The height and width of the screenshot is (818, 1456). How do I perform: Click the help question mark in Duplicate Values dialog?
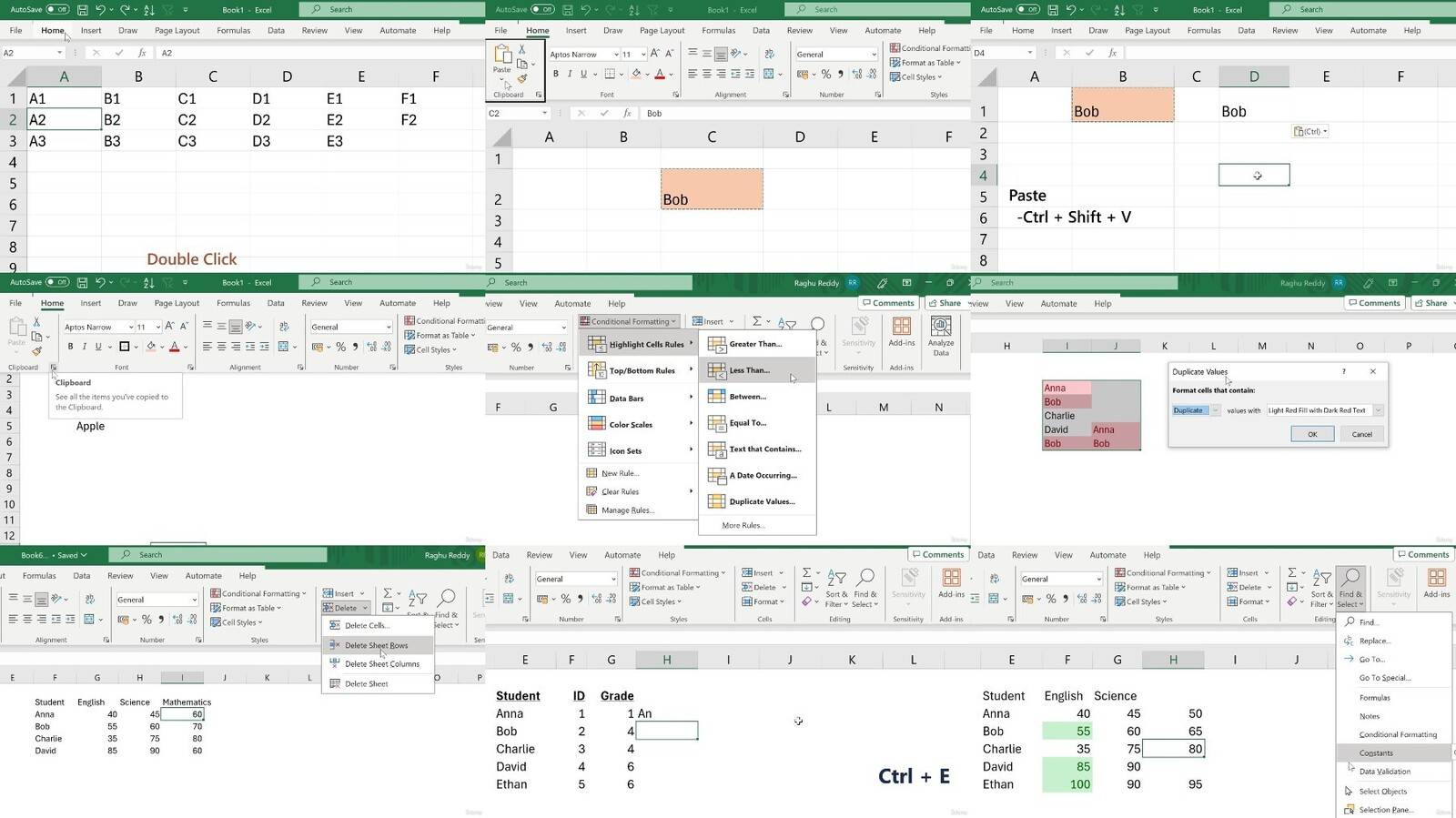[1344, 371]
